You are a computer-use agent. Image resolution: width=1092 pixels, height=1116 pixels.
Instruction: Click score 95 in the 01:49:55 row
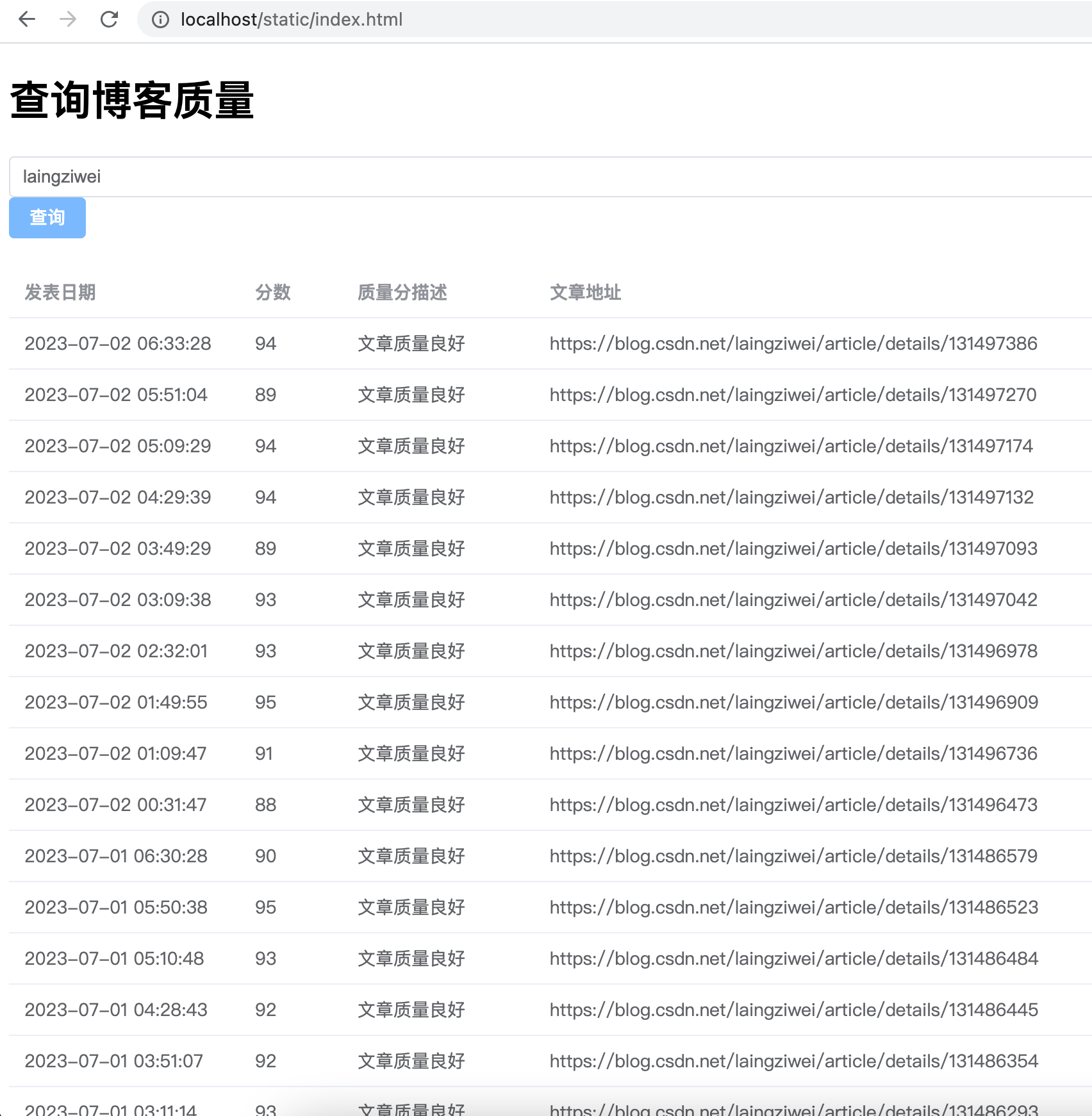(265, 703)
